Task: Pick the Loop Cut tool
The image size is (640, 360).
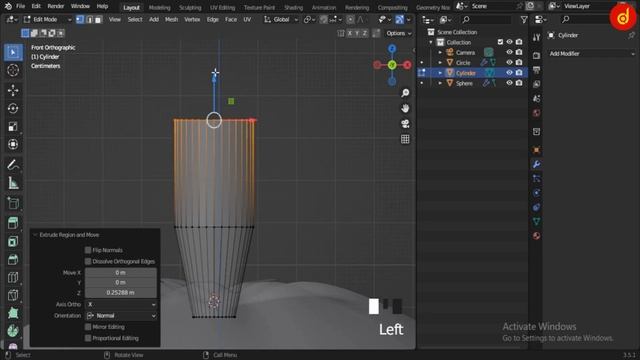Action: [13, 277]
